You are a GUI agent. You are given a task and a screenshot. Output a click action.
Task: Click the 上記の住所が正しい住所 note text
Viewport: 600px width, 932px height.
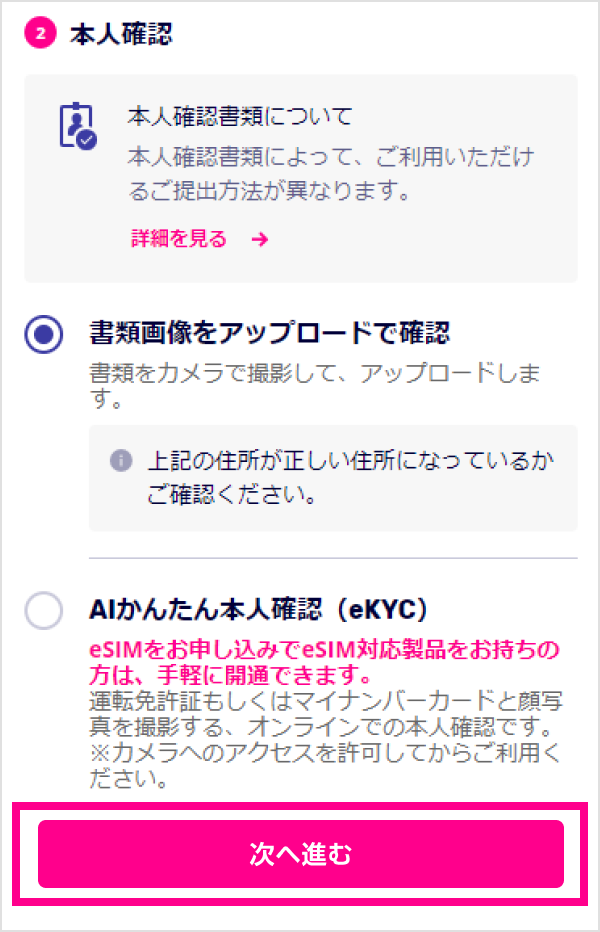pos(351,477)
